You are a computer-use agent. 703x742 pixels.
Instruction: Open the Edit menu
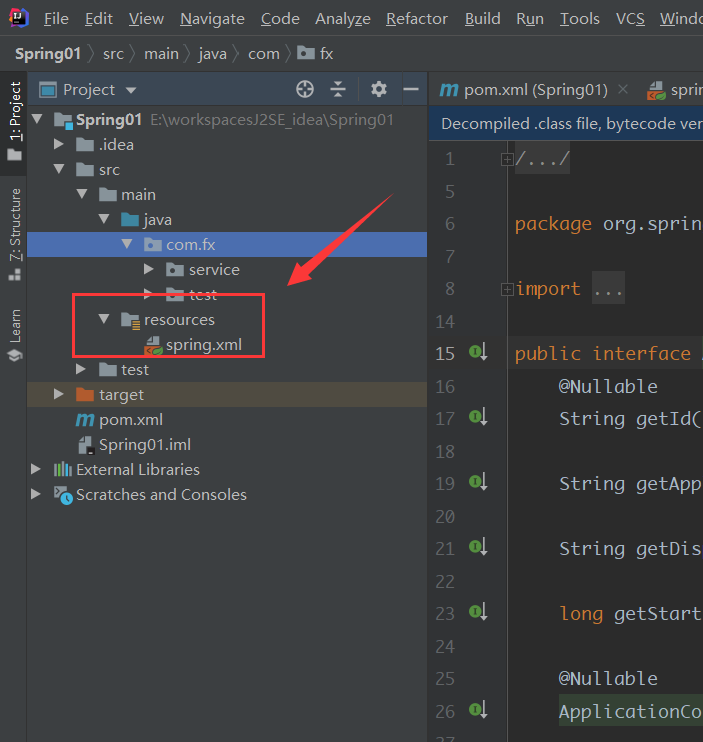pos(98,19)
